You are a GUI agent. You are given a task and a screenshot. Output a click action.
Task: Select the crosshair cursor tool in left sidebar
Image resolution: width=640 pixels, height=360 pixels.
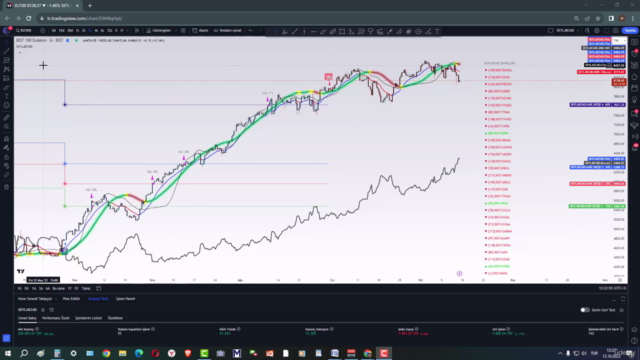(6, 42)
